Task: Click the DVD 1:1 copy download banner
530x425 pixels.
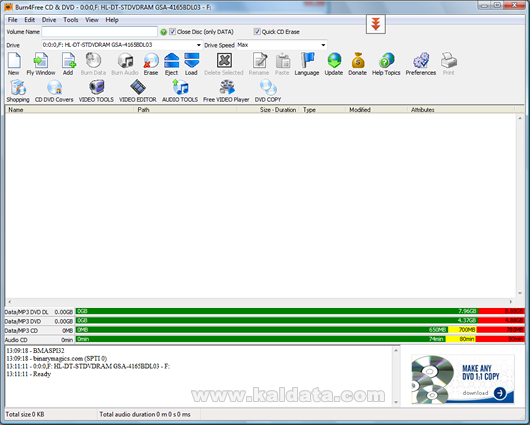Action: pyautogui.click(x=463, y=379)
